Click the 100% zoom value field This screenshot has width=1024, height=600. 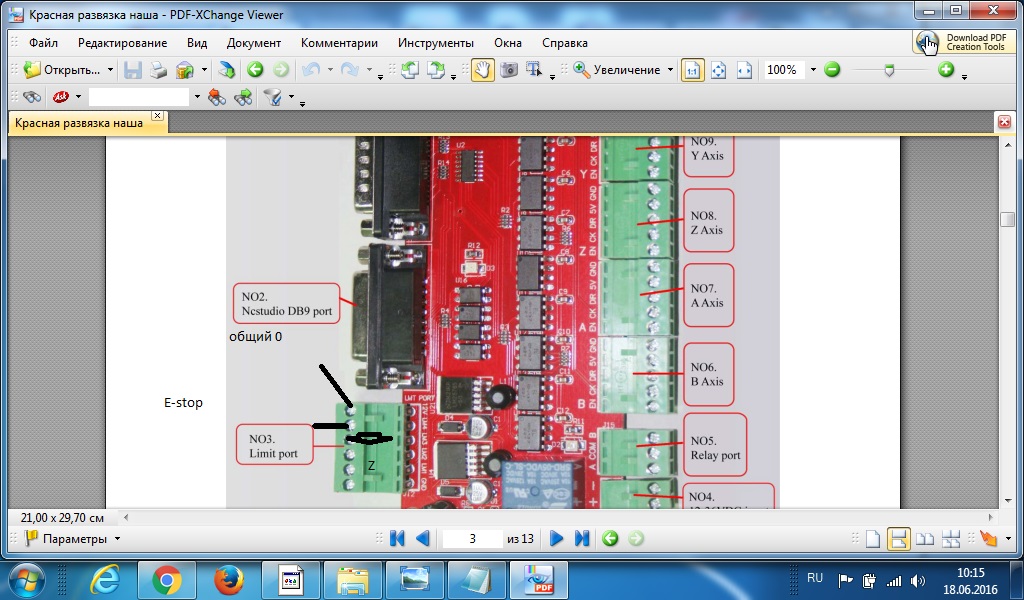(x=786, y=70)
